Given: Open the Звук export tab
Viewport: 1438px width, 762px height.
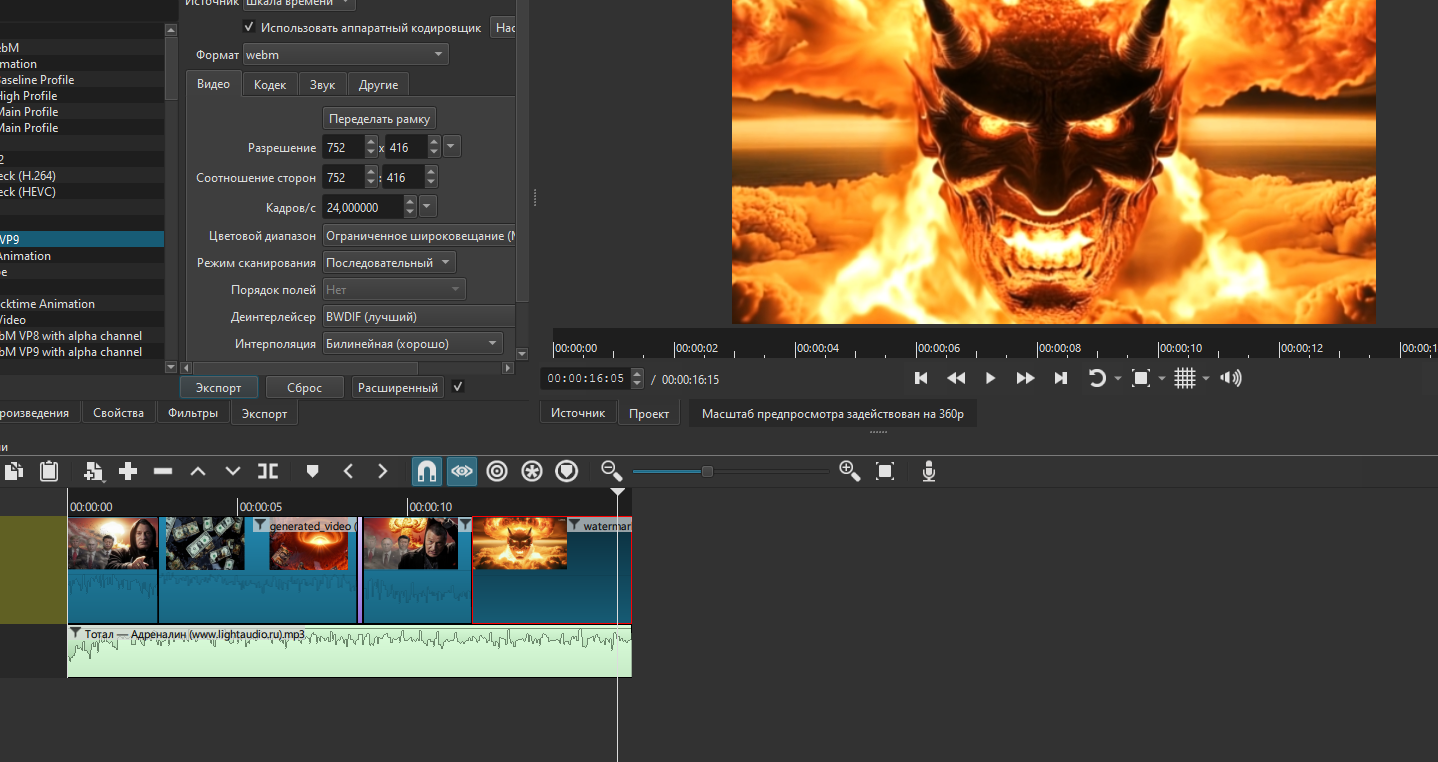Looking at the screenshot, I should tap(323, 85).
